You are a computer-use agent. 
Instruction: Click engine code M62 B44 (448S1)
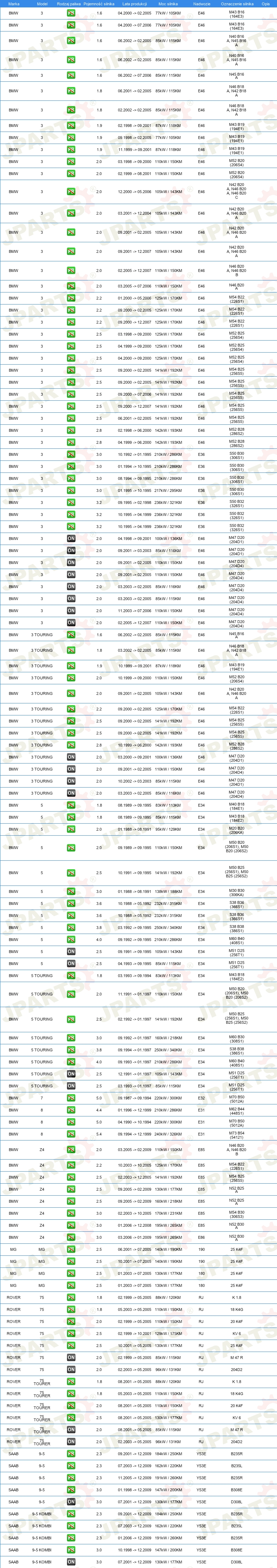point(237,1111)
